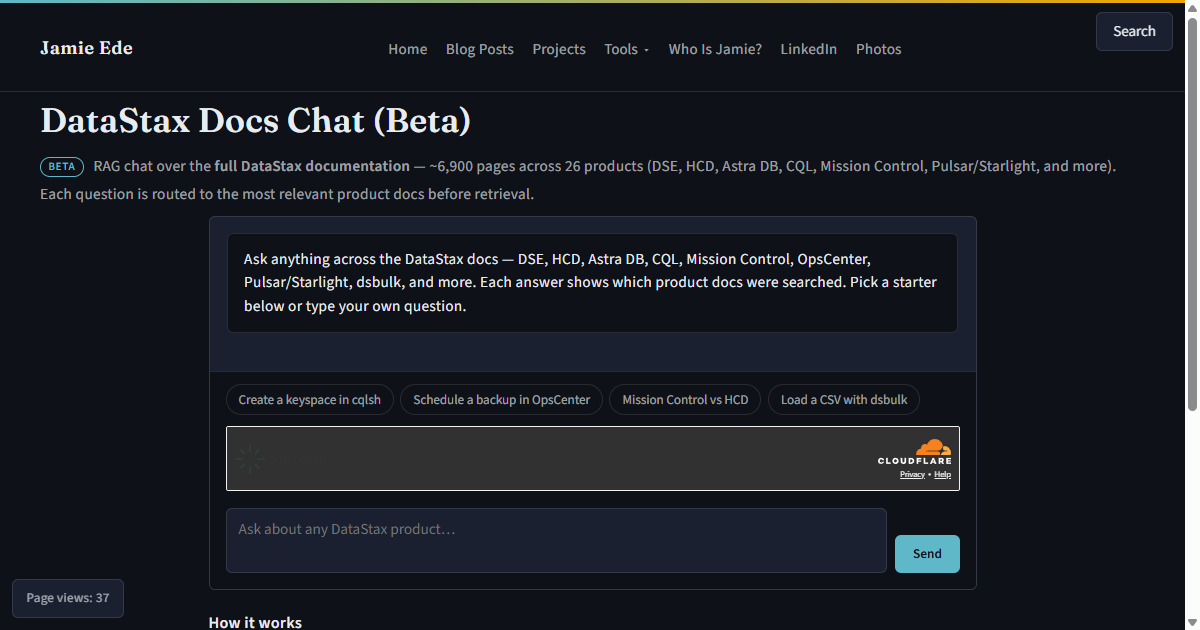
Task: Click the Page views: 37 badge
Action: 68,598
